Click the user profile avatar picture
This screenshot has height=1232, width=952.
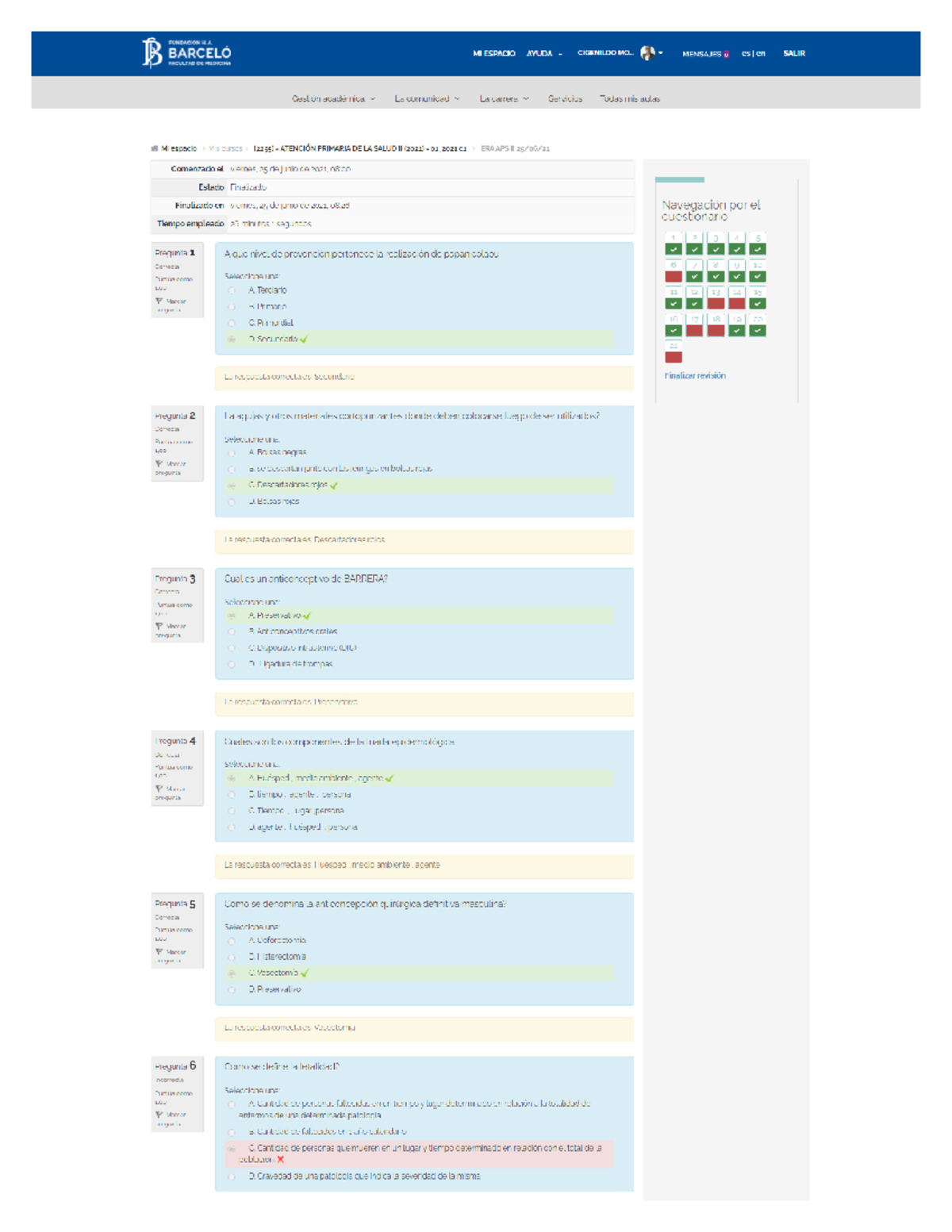(x=647, y=53)
